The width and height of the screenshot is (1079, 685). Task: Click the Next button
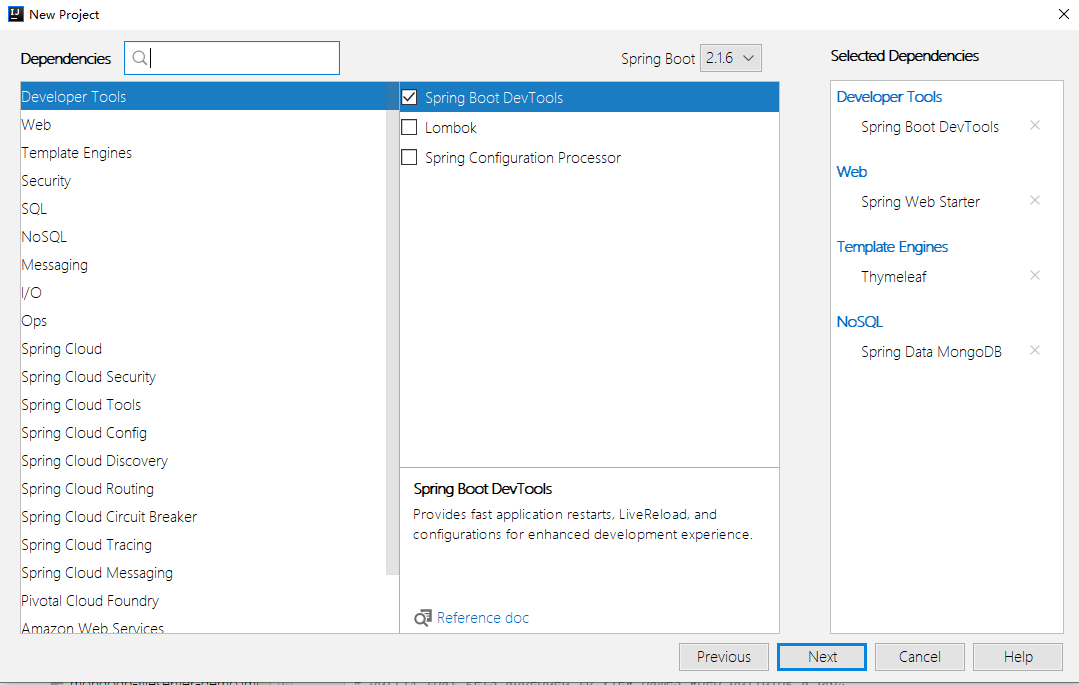(822, 657)
